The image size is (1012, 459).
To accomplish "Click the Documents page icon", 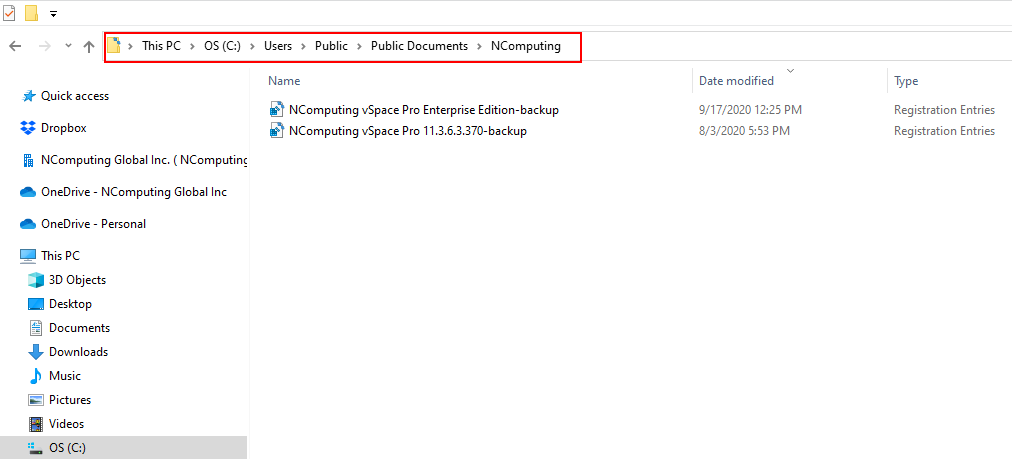I will (36, 328).
